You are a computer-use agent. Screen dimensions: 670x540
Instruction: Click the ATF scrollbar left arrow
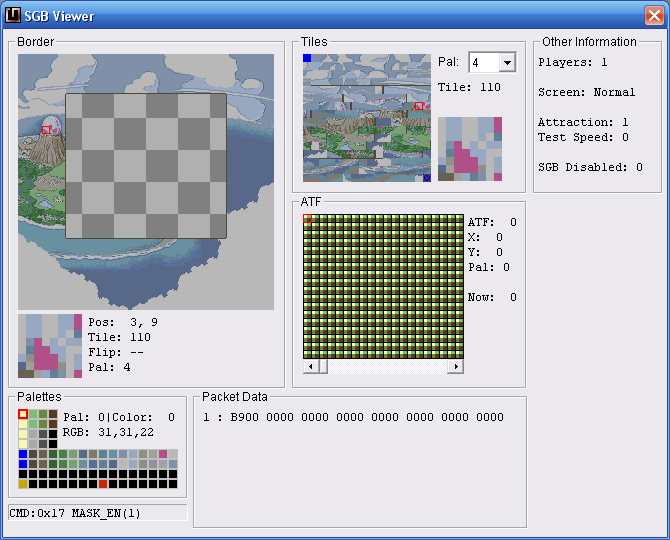311,366
